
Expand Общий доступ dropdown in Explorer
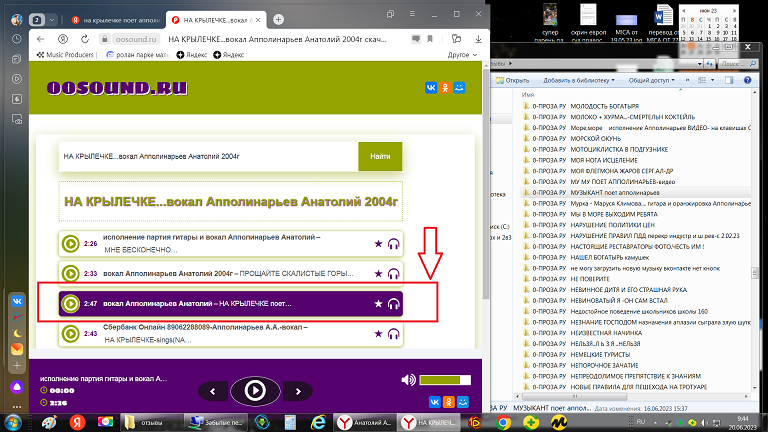[651, 80]
